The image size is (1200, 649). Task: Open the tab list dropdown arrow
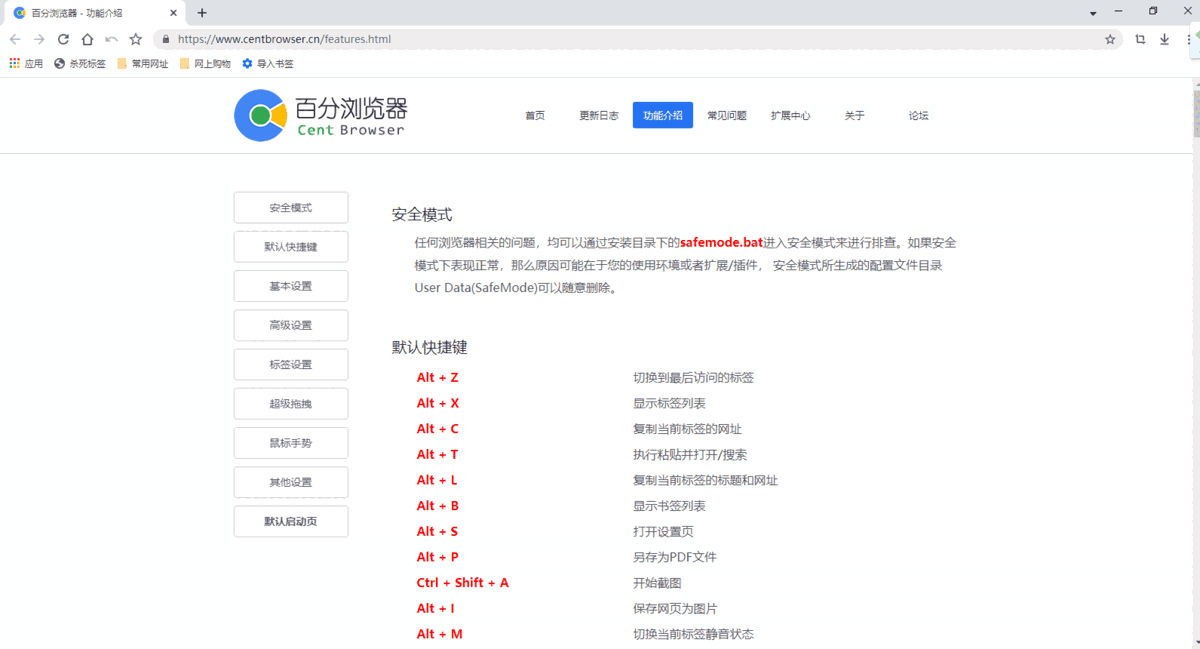[x=1093, y=12]
